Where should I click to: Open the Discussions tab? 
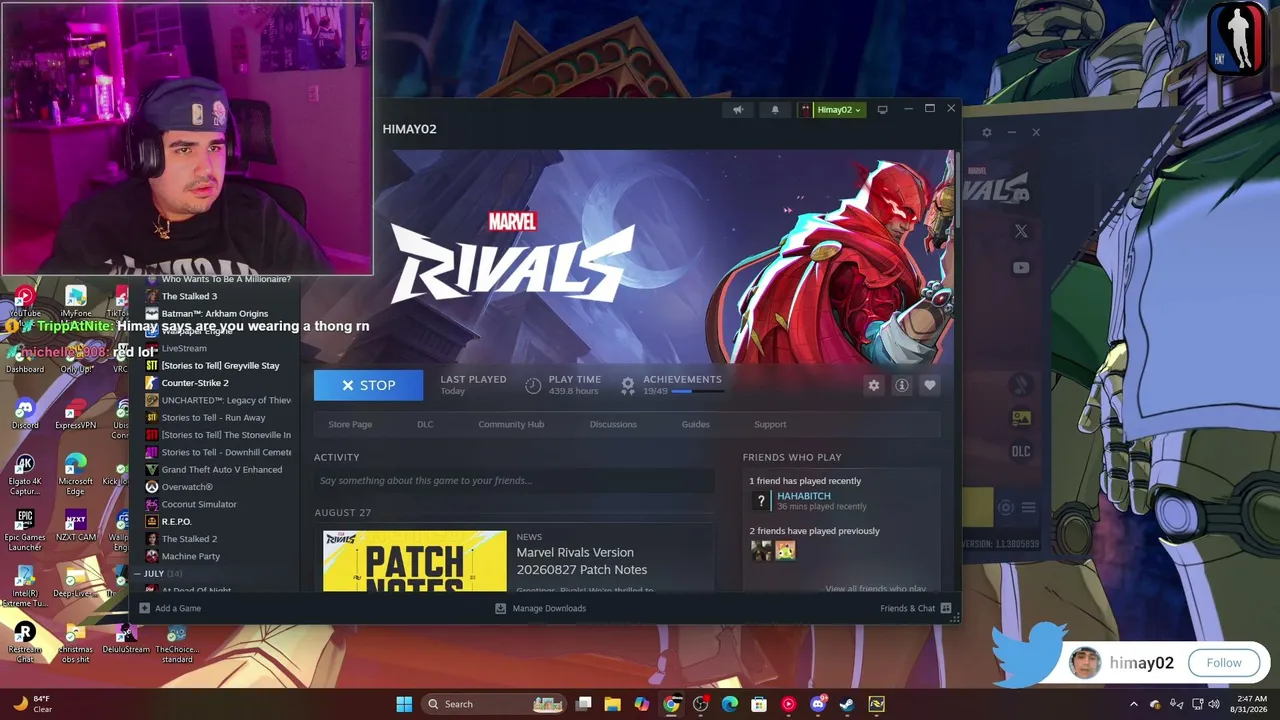click(613, 424)
